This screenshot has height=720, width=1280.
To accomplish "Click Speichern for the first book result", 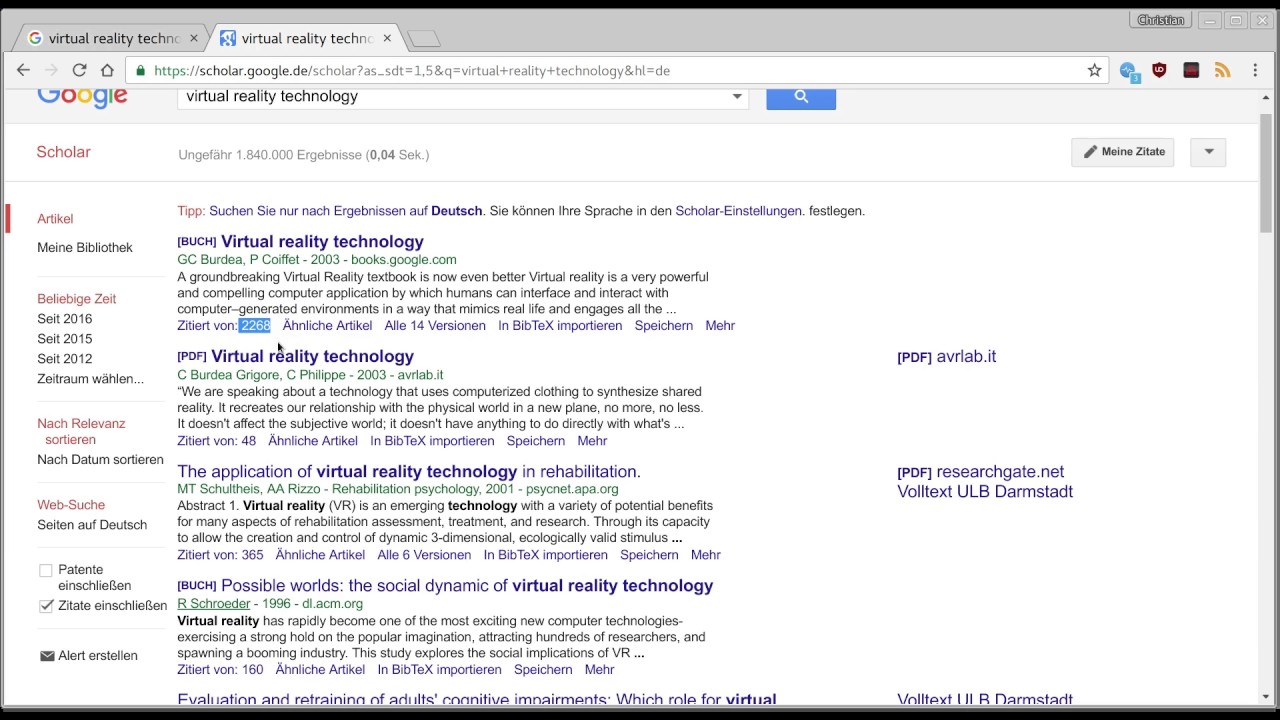I will click(664, 326).
